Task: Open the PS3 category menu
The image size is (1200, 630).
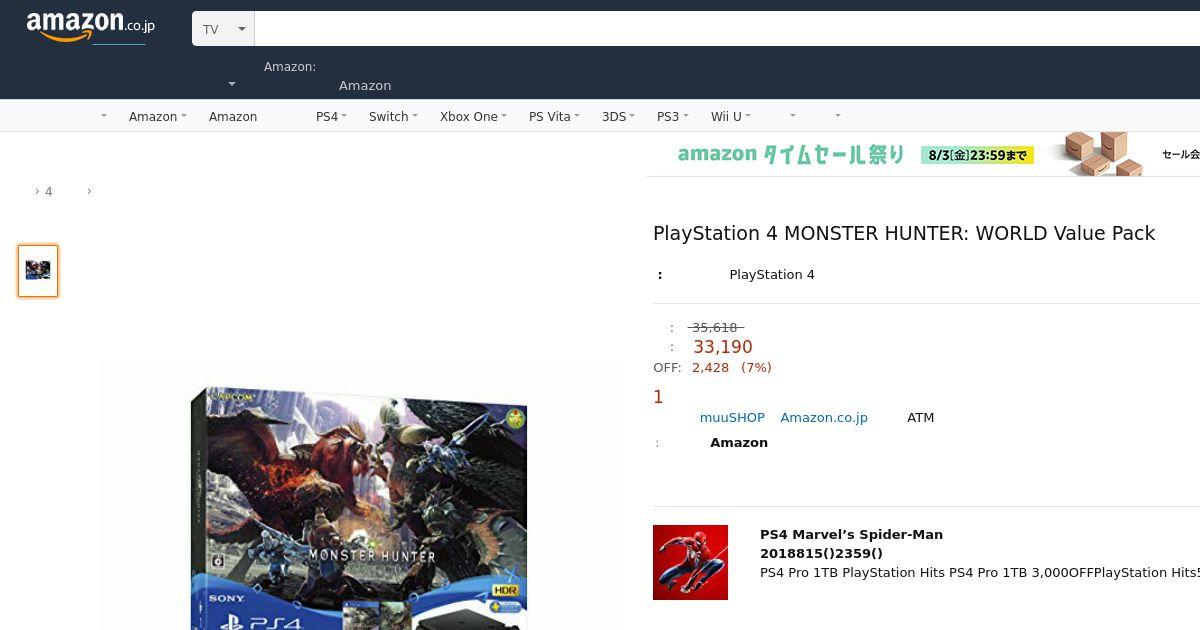Action: tap(673, 116)
